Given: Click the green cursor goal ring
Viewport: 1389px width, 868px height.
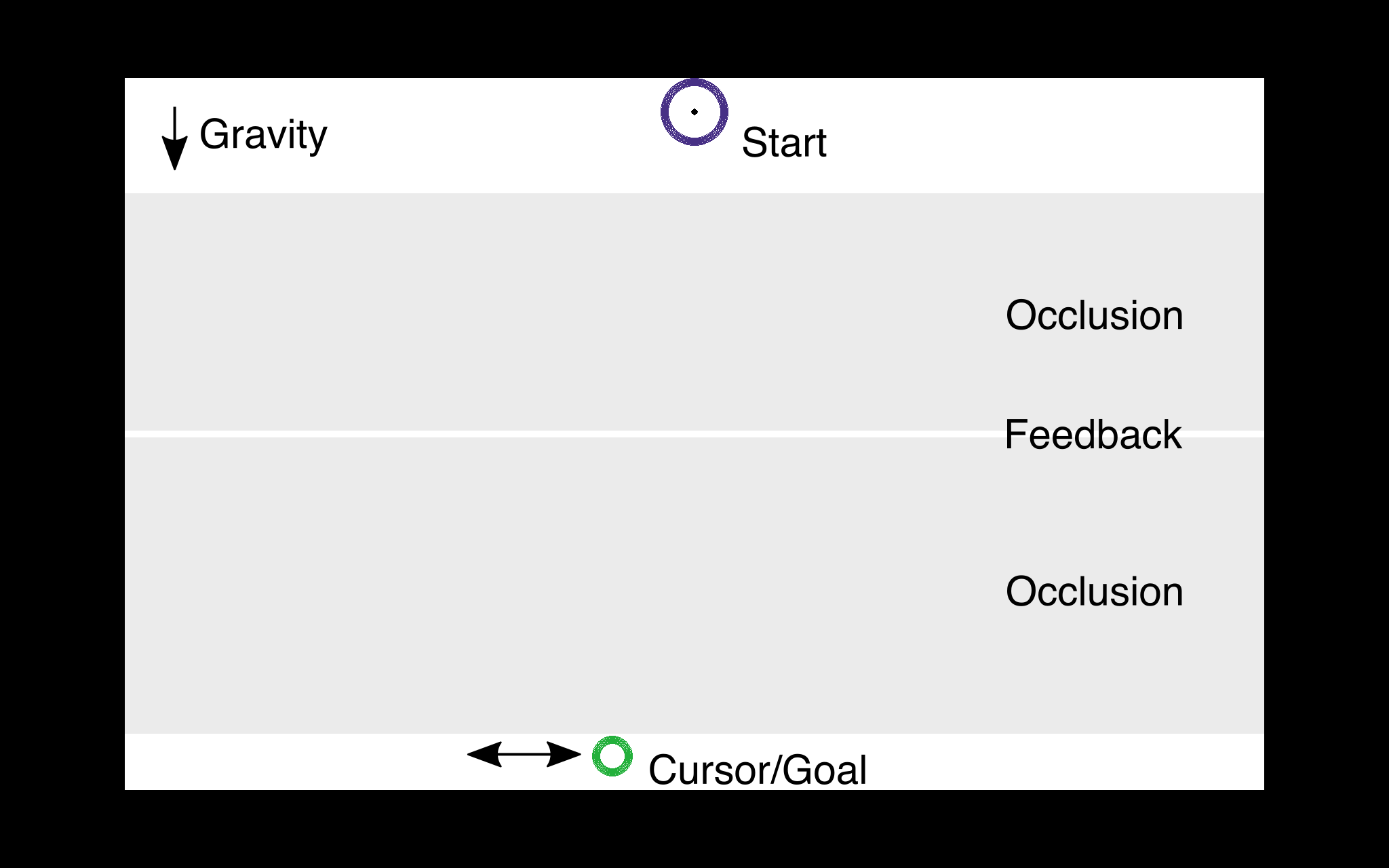Looking at the screenshot, I should [x=612, y=756].
